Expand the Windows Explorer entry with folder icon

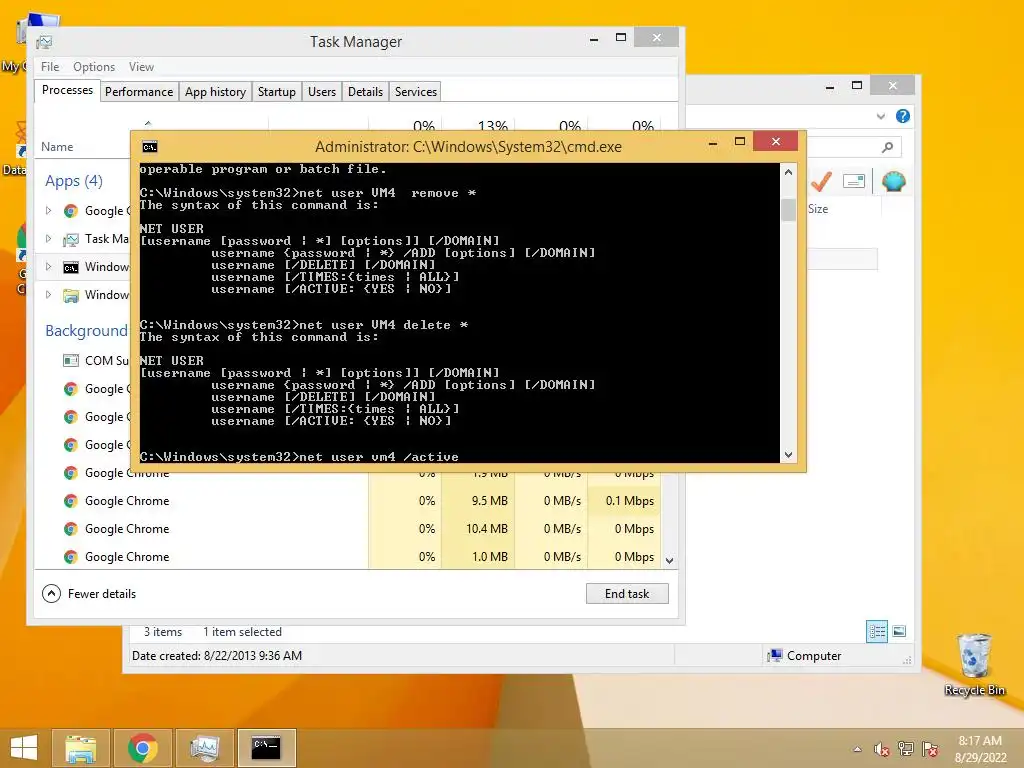[x=48, y=295]
